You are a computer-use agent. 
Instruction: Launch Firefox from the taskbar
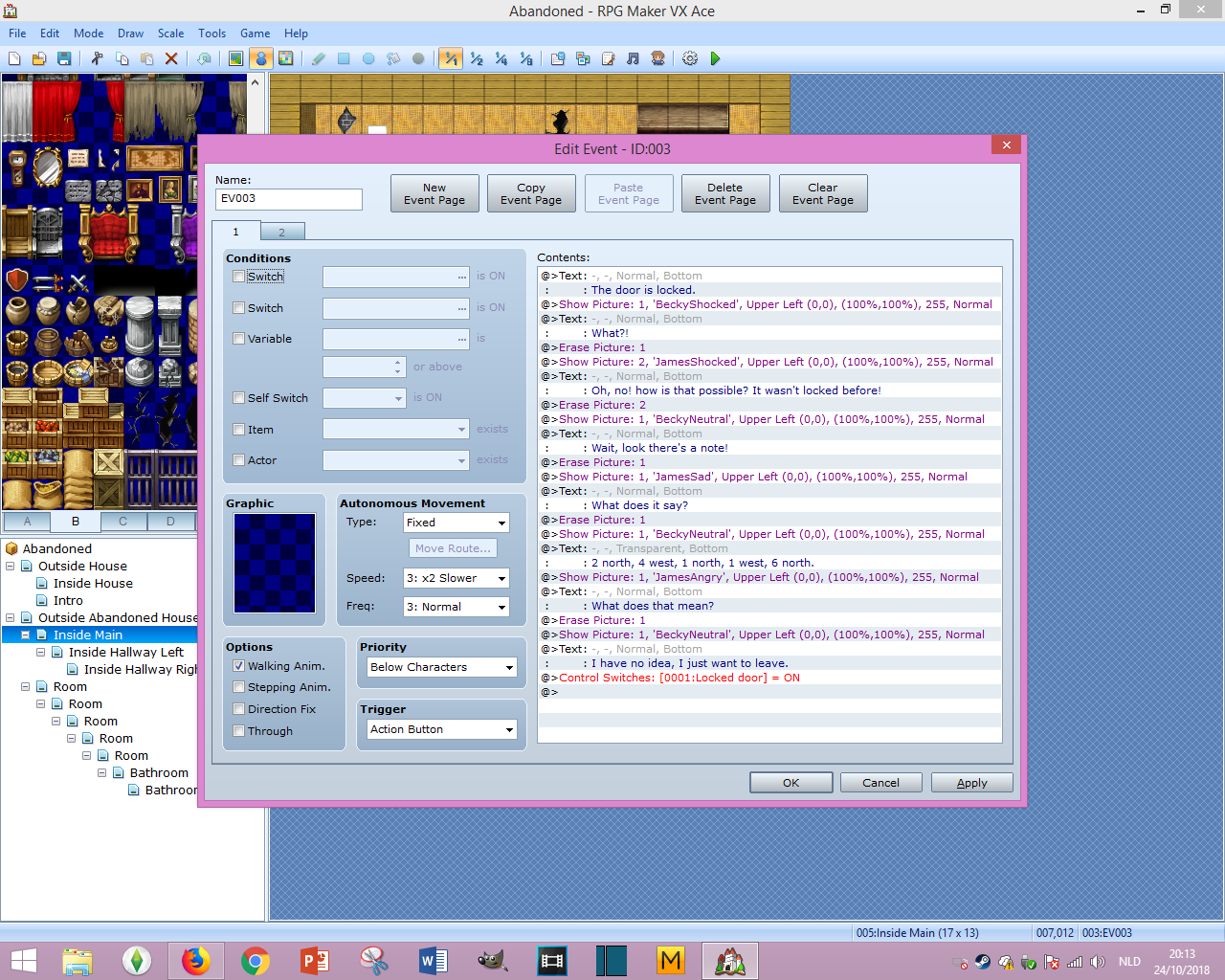point(196,961)
